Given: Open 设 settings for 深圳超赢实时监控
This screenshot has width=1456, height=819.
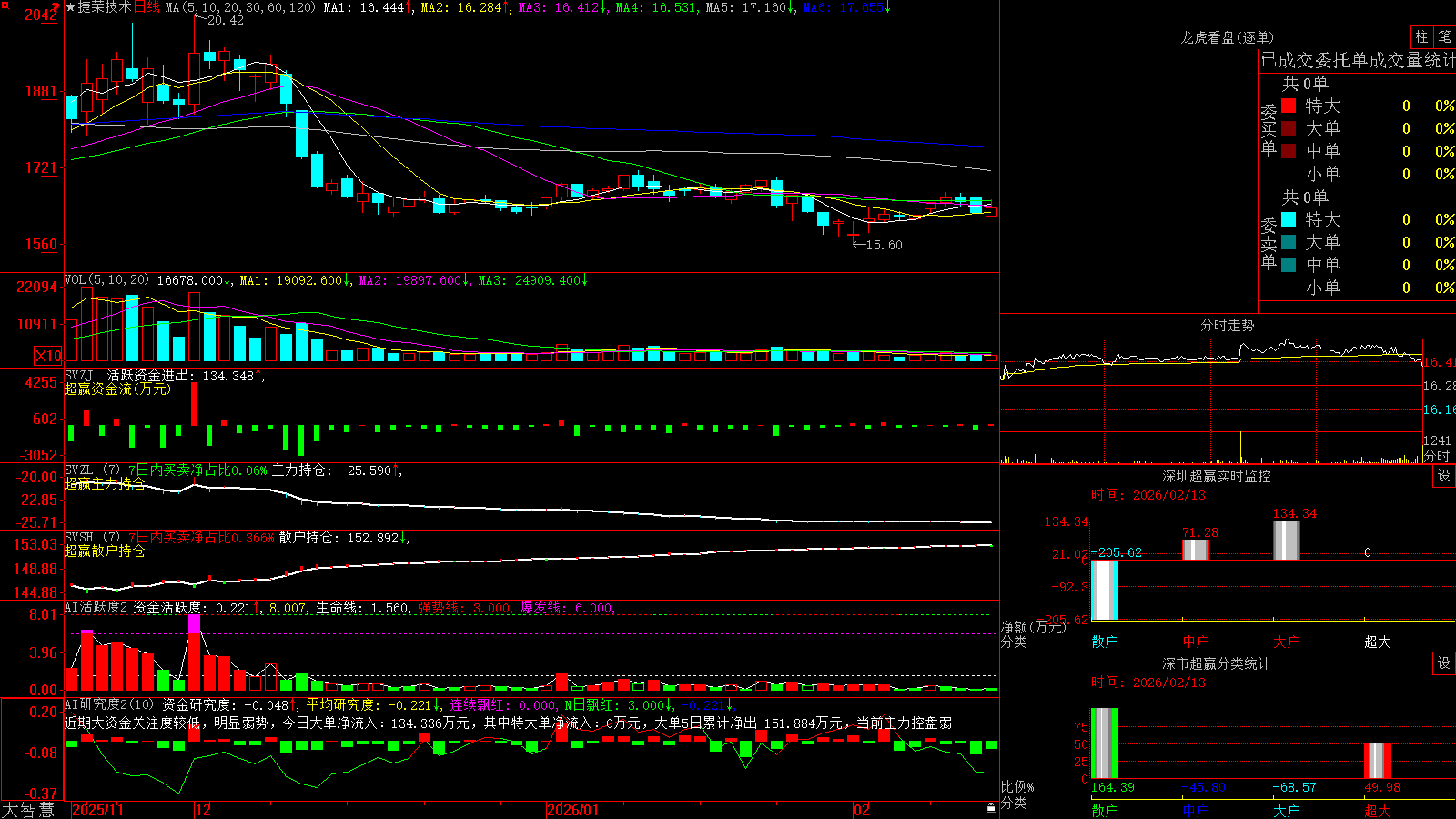Looking at the screenshot, I should point(1444,476).
